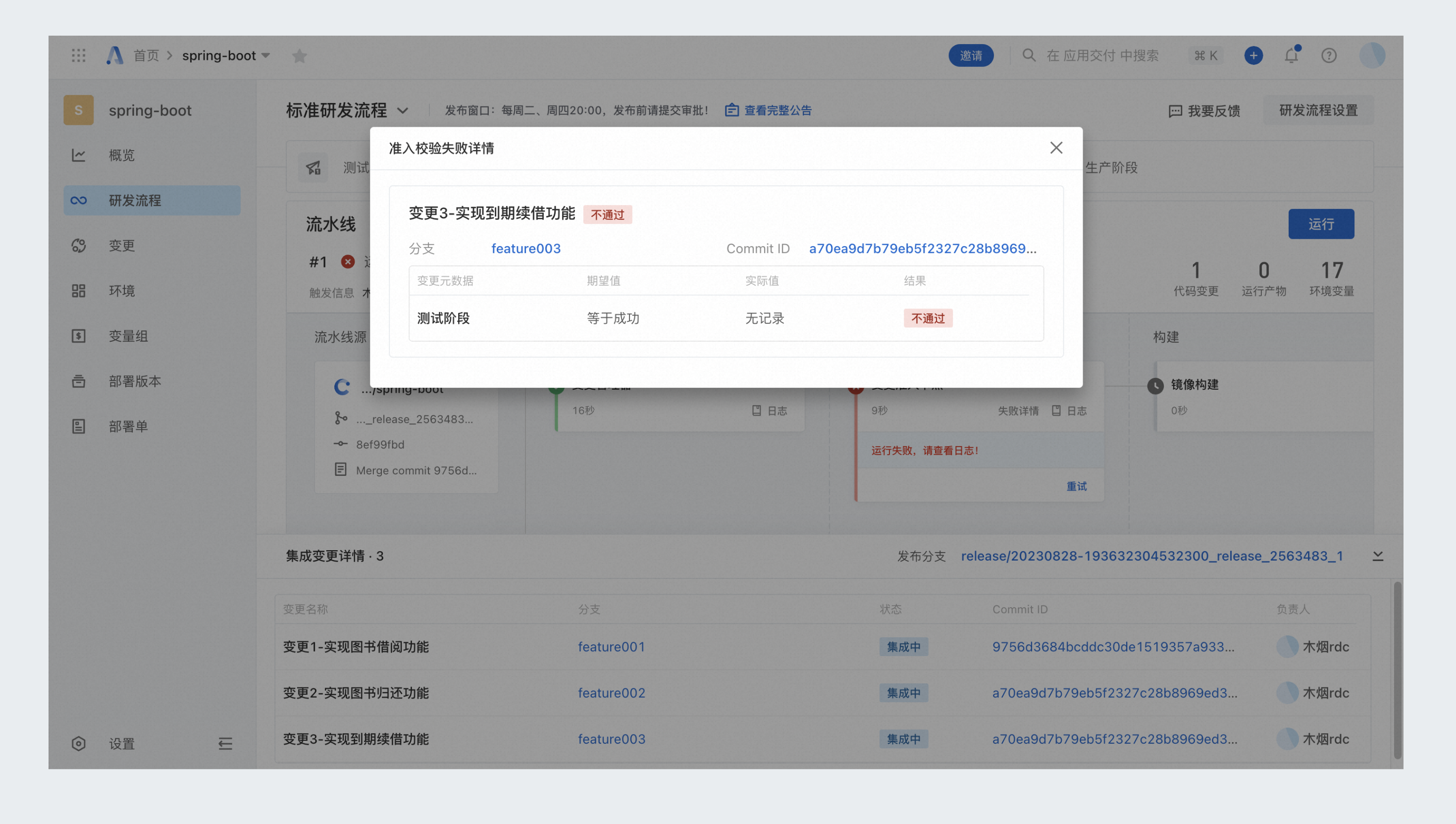This screenshot has height=824, width=1456.
Task: Click the Codeup source repository icon
Action: click(x=341, y=387)
